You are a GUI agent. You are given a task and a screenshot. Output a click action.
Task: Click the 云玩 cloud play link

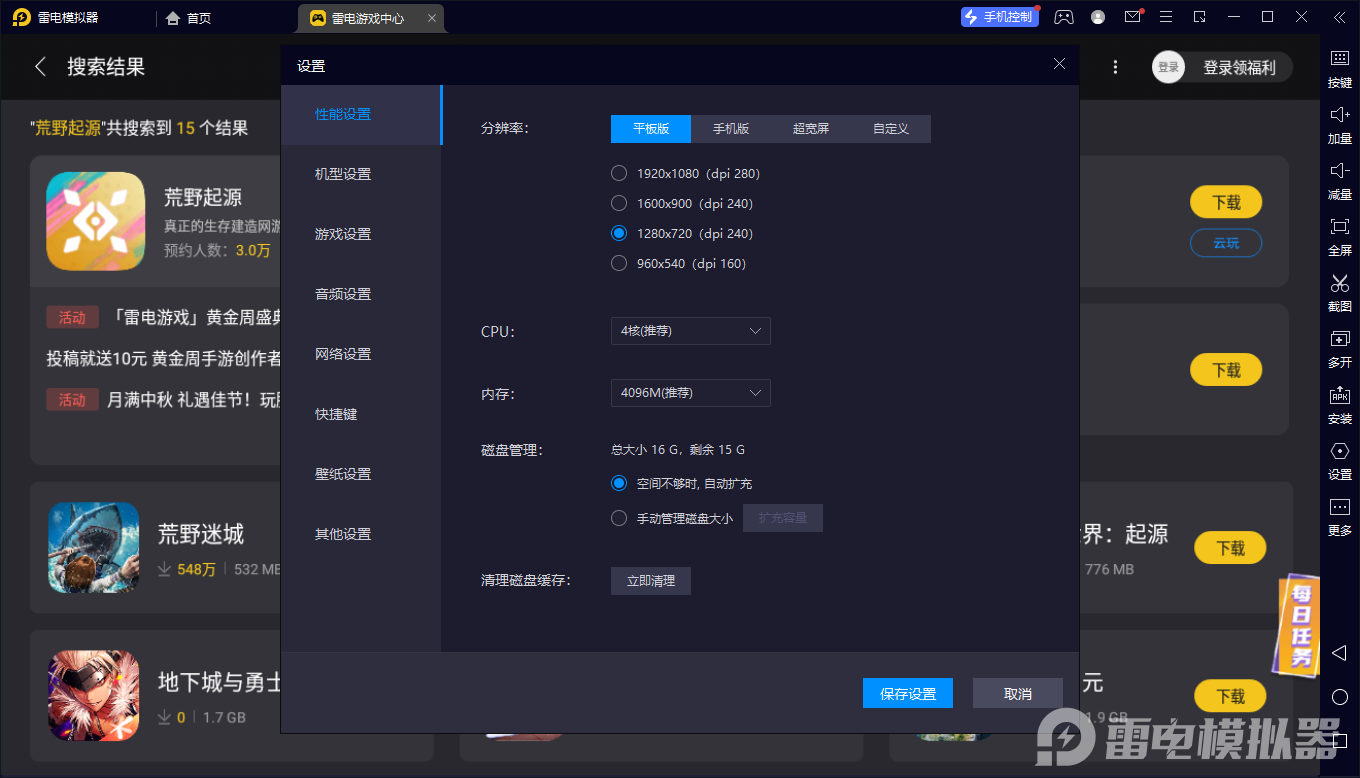click(x=1225, y=243)
